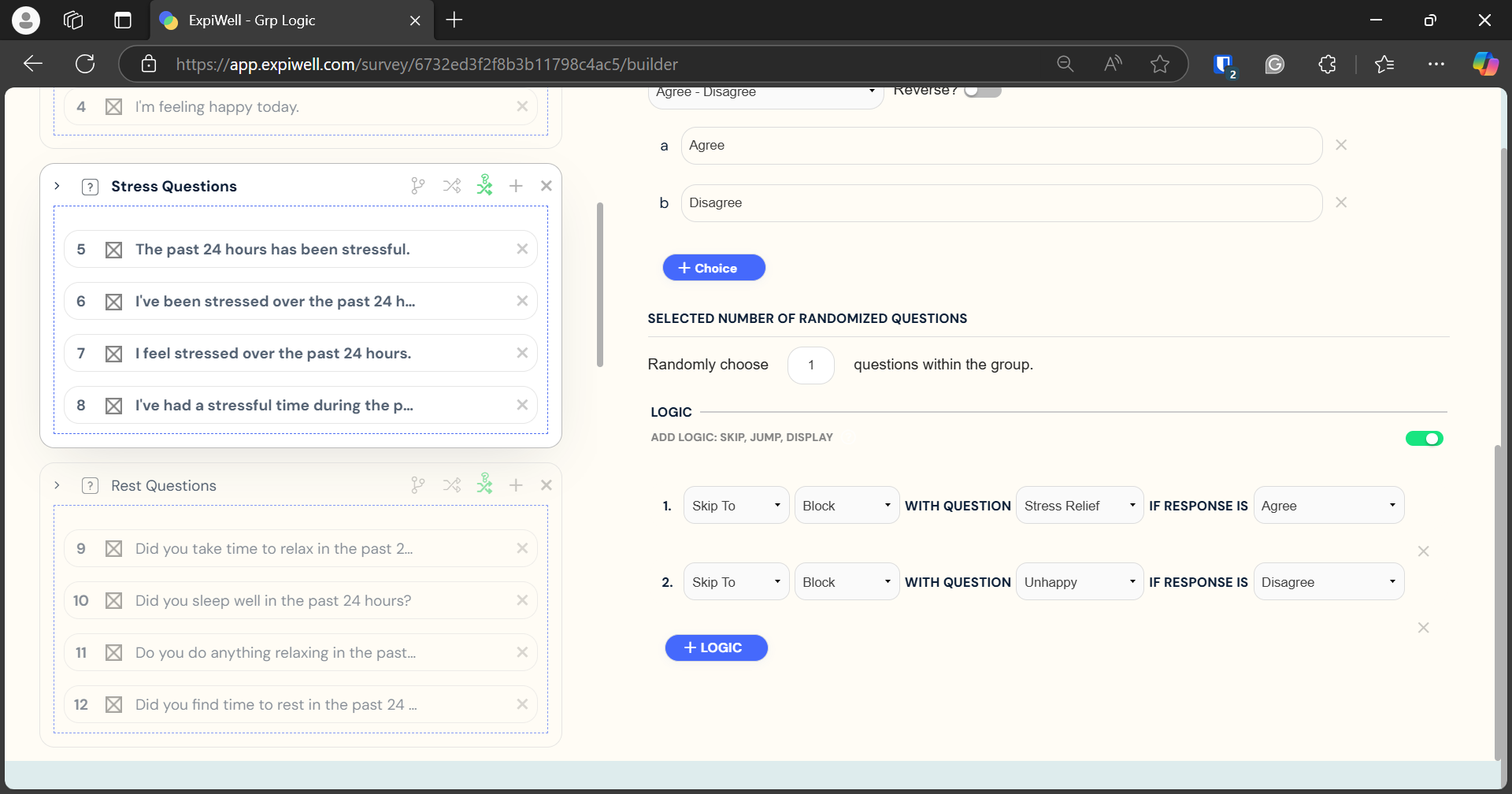Open rule 2 Skip To dropdown

(736, 582)
